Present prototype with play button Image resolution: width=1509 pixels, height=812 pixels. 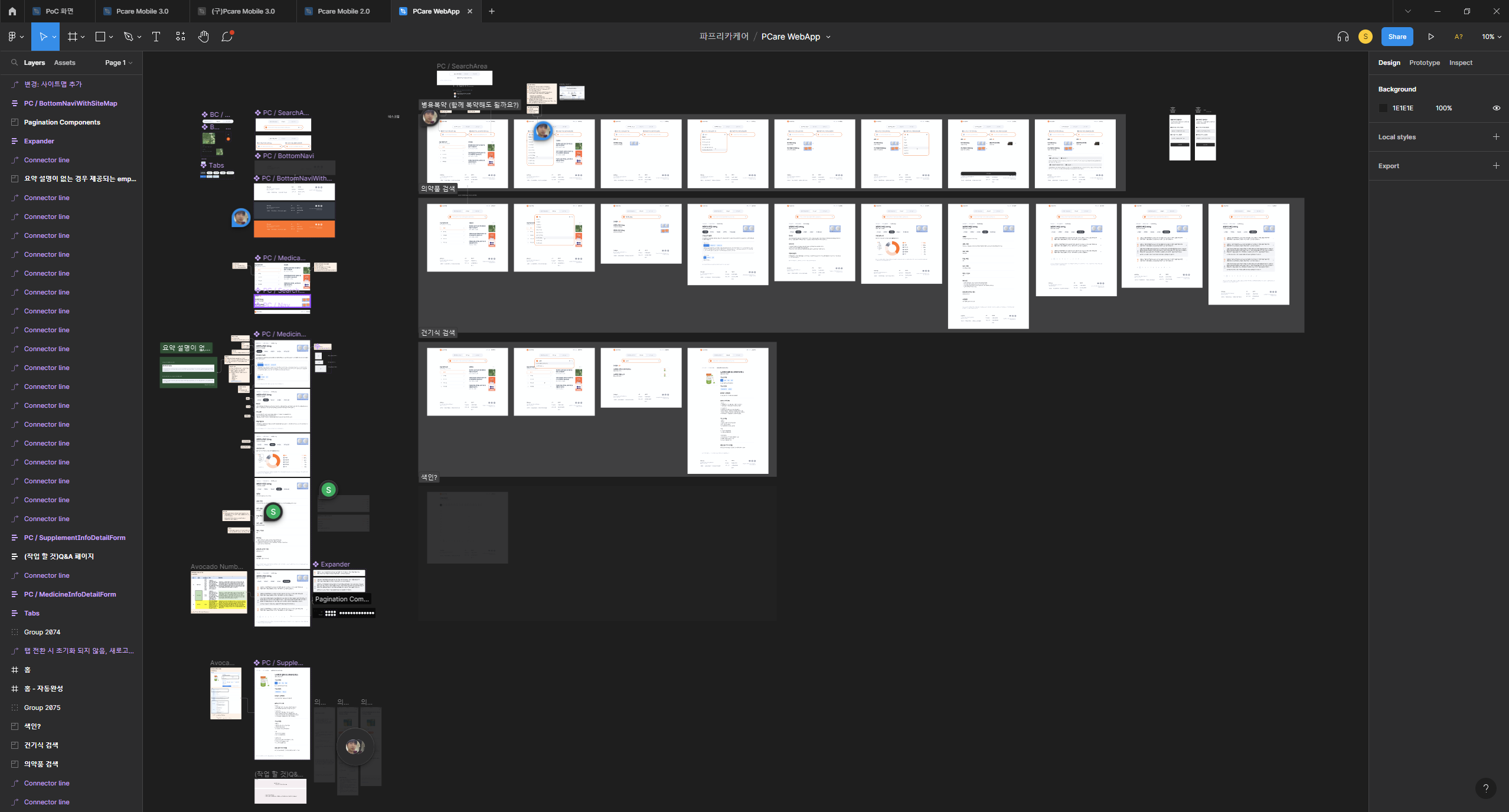[x=1431, y=37]
